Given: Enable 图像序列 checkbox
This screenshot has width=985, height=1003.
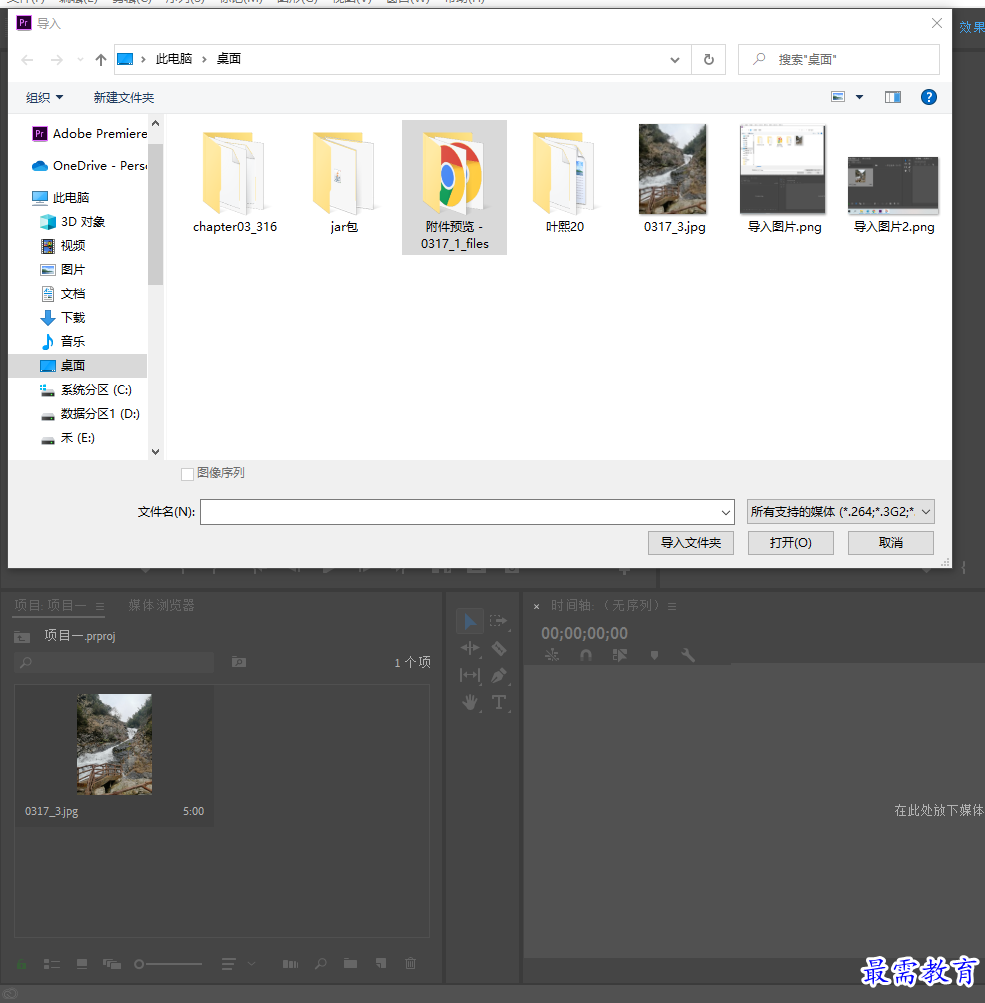Looking at the screenshot, I should point(187,474).
